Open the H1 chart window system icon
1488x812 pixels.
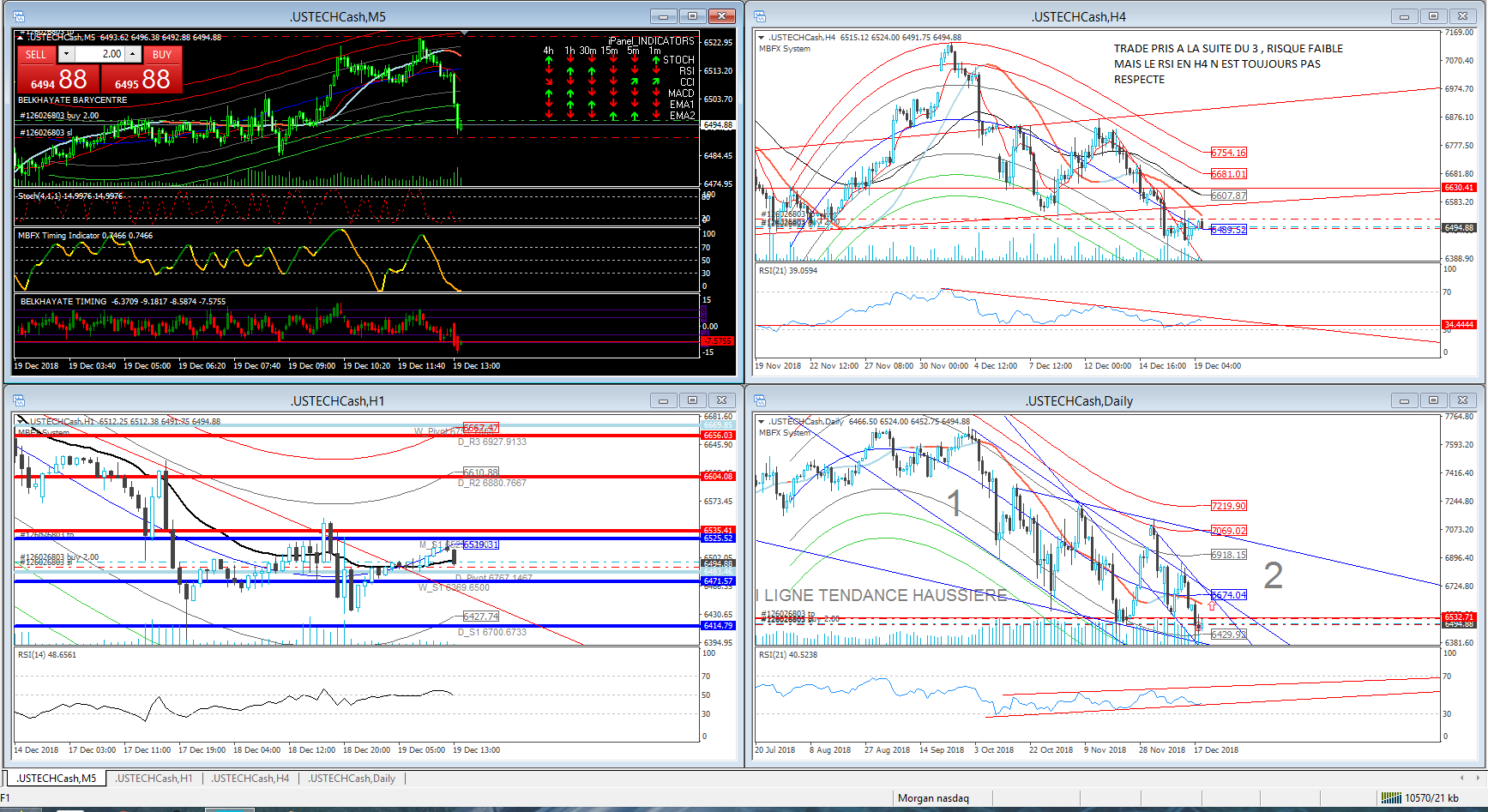pos(19,400)
